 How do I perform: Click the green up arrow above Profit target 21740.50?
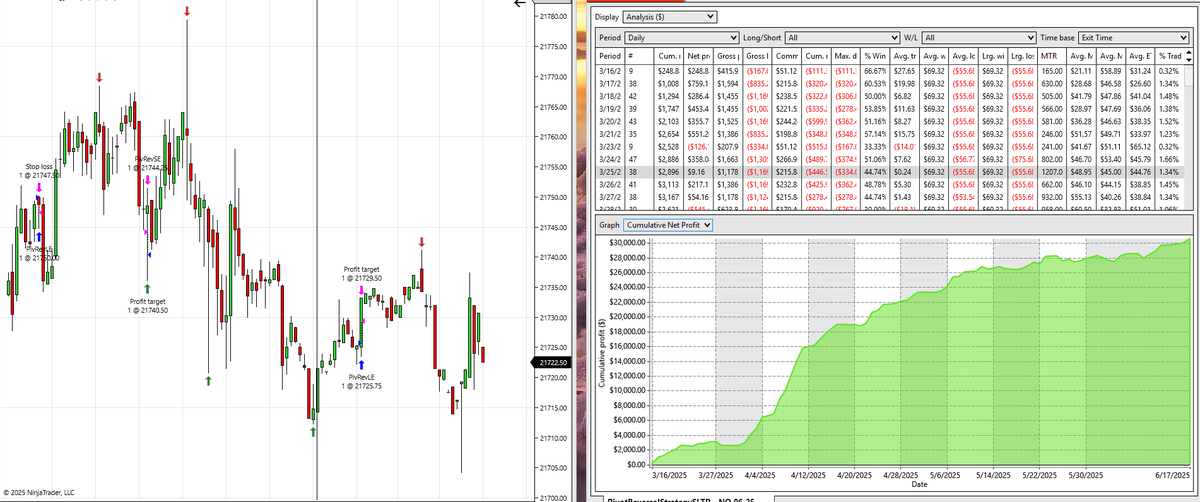(148, 289)
